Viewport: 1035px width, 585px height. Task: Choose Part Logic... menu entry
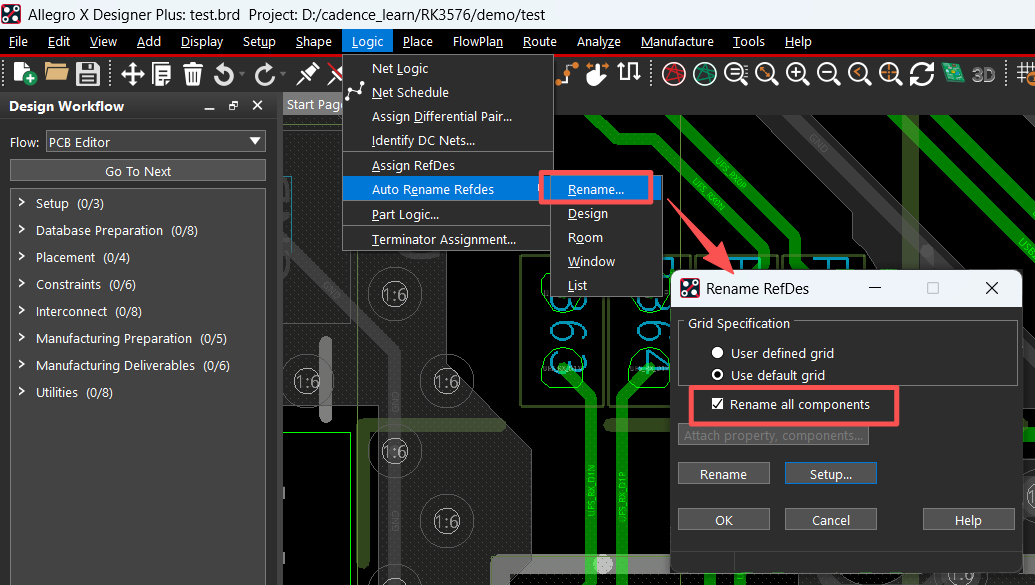(x=405, y=215)
